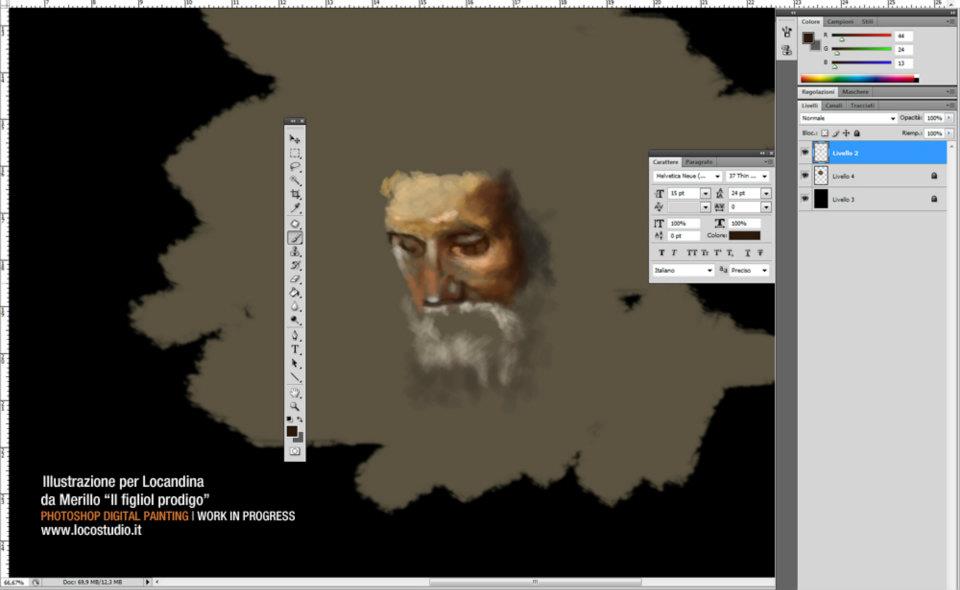
Task: Toggle lock position icon
Action: coord(846,133)
